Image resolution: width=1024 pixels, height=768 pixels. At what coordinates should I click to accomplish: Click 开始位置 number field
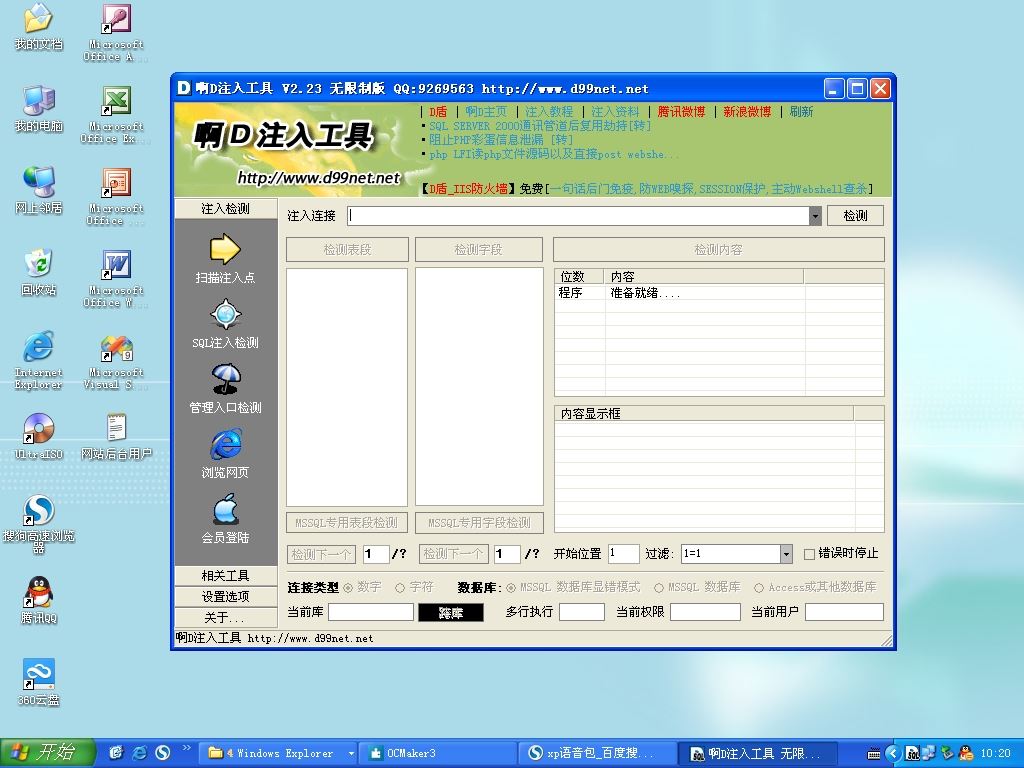pos(624,554)
